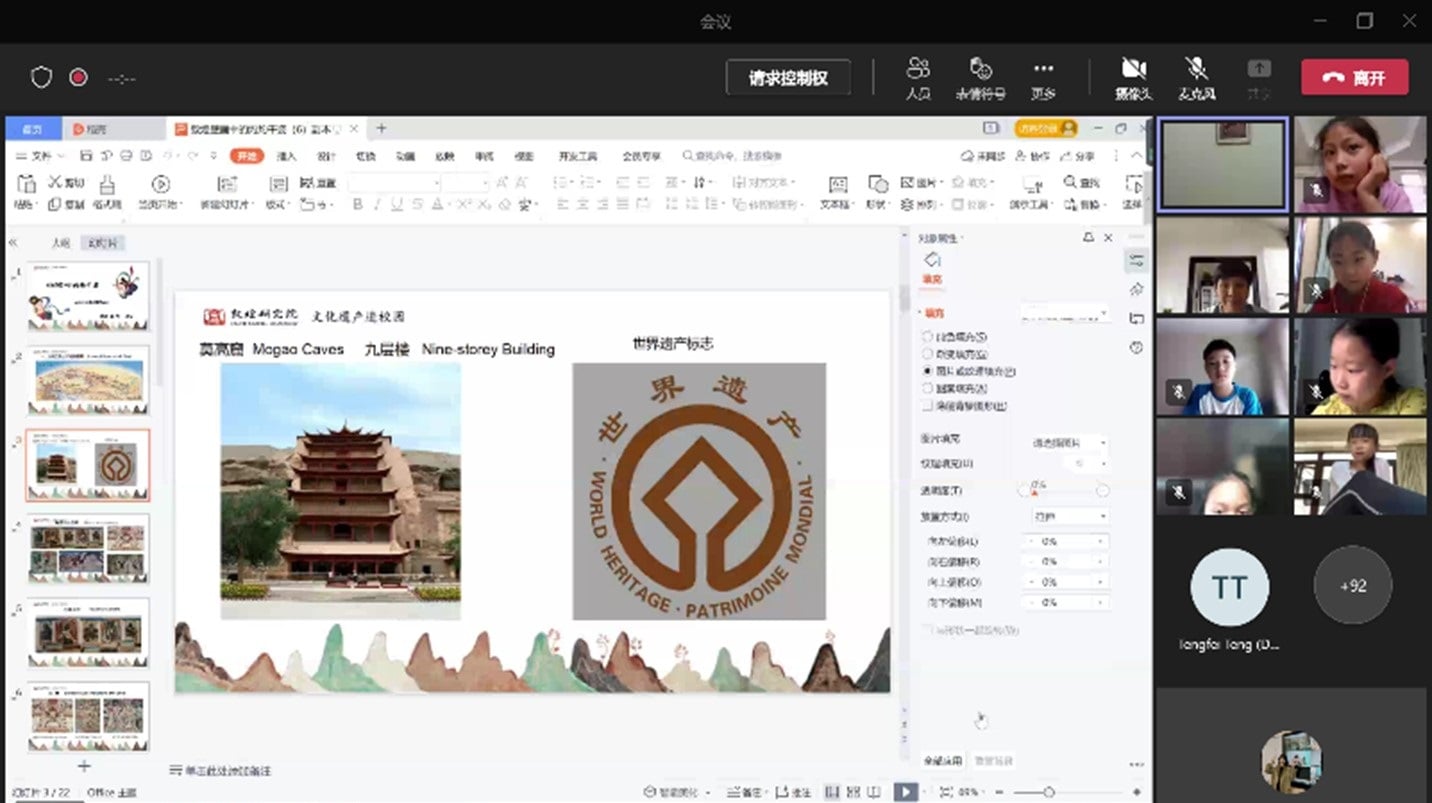Open the emoji reactions in meeting

tap(981, 77)
